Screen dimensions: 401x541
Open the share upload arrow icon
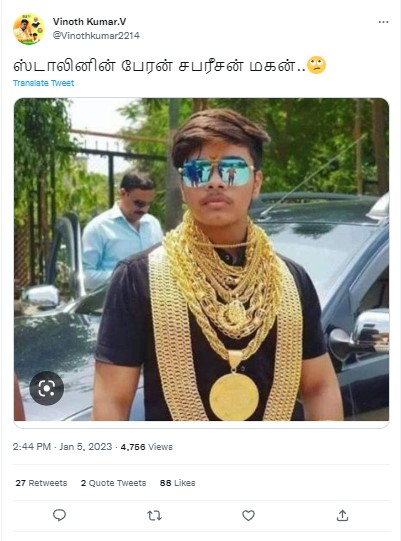(x=342, y=515)
